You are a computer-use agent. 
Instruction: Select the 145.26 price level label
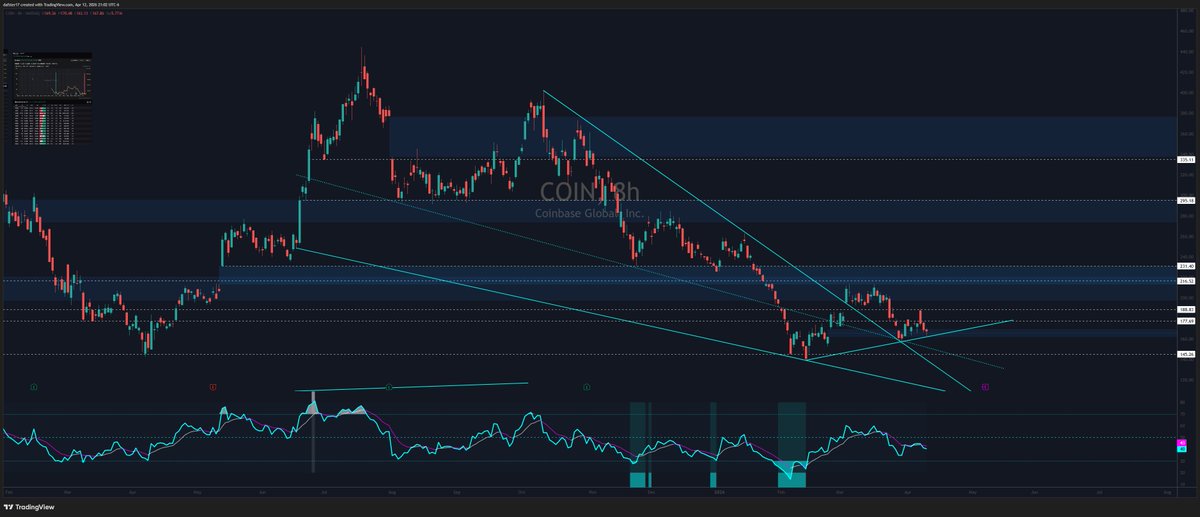(x=1188, y=354)
